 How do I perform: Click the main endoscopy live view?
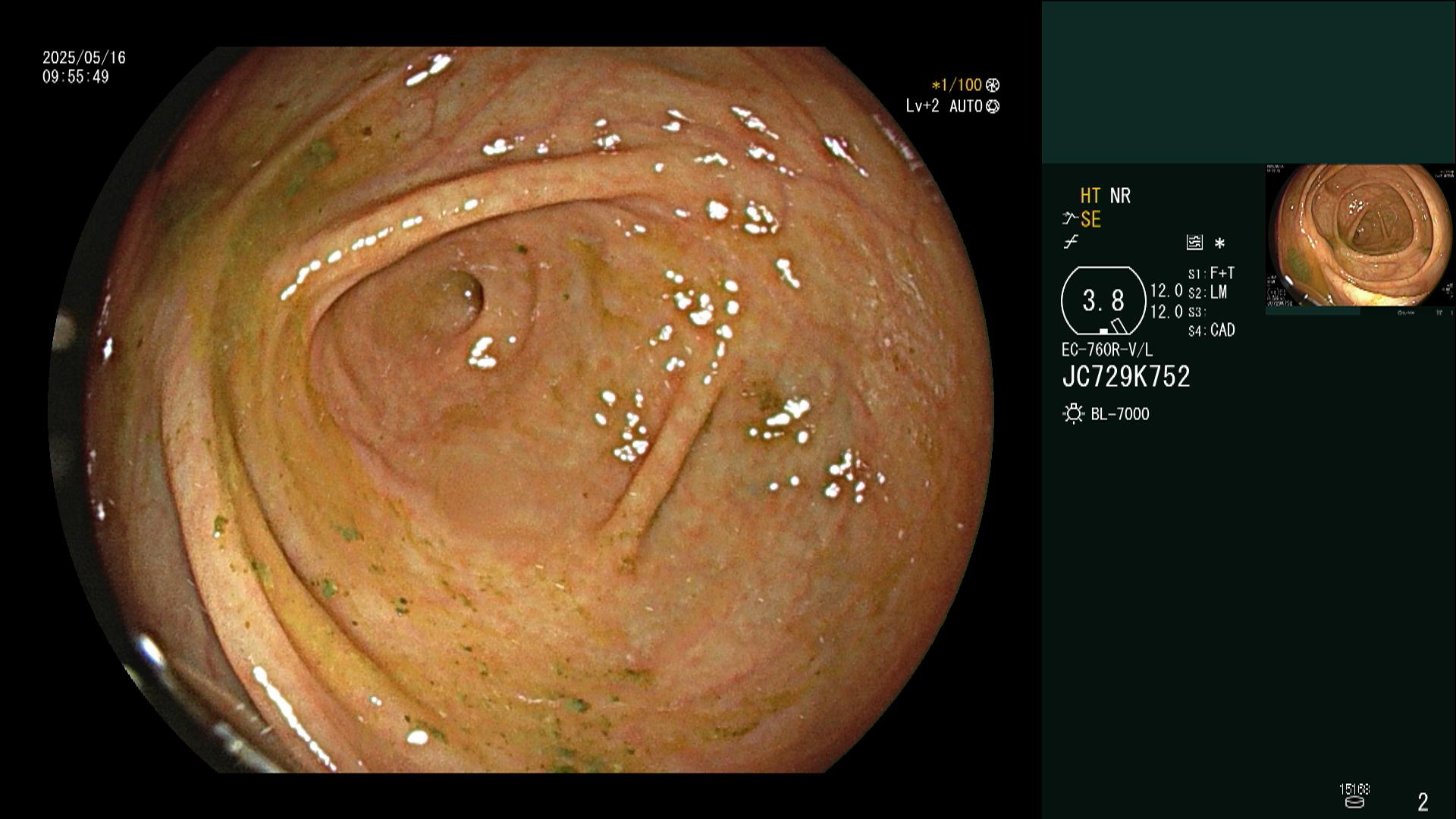pos(522,409)
